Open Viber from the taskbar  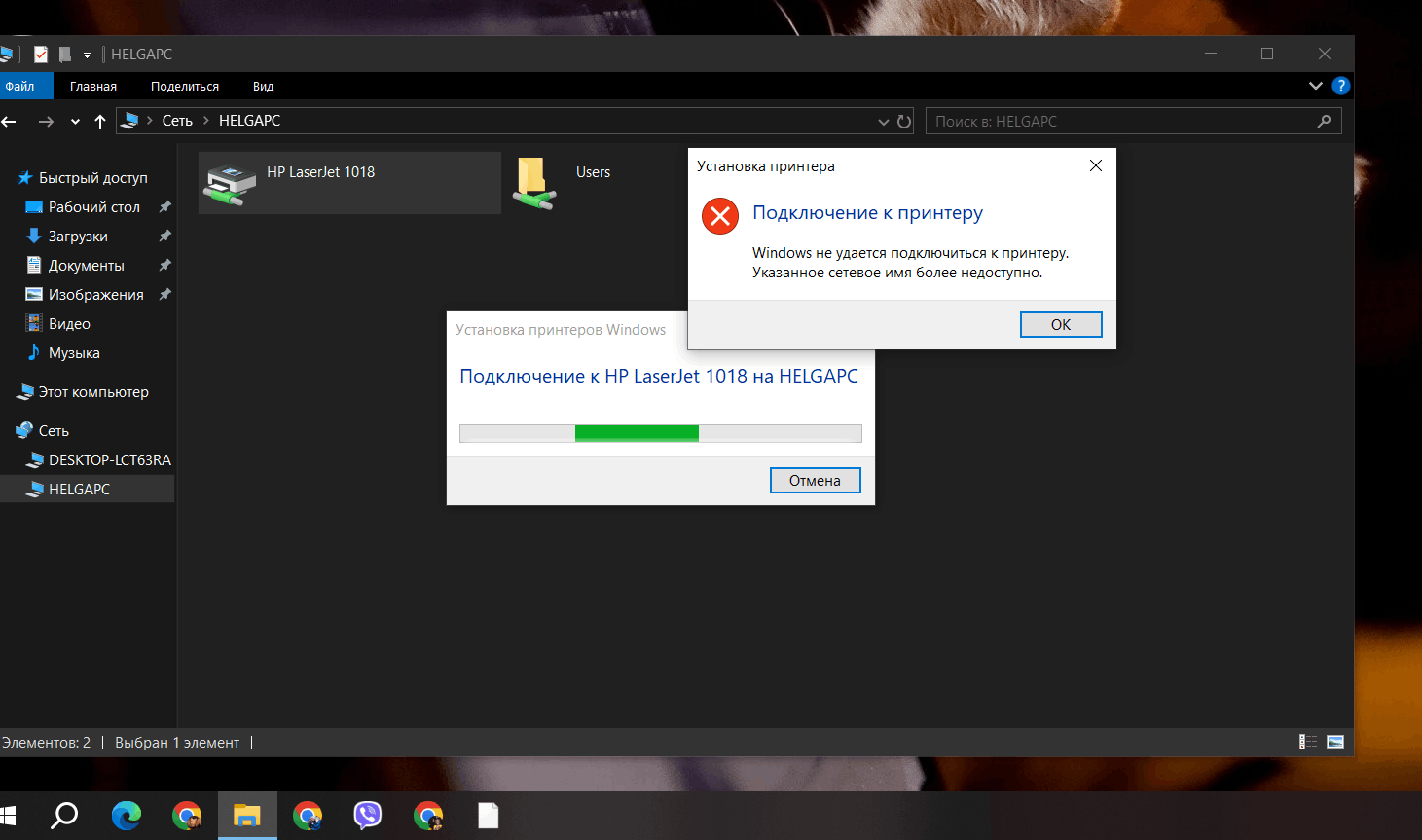click(367, 816)
